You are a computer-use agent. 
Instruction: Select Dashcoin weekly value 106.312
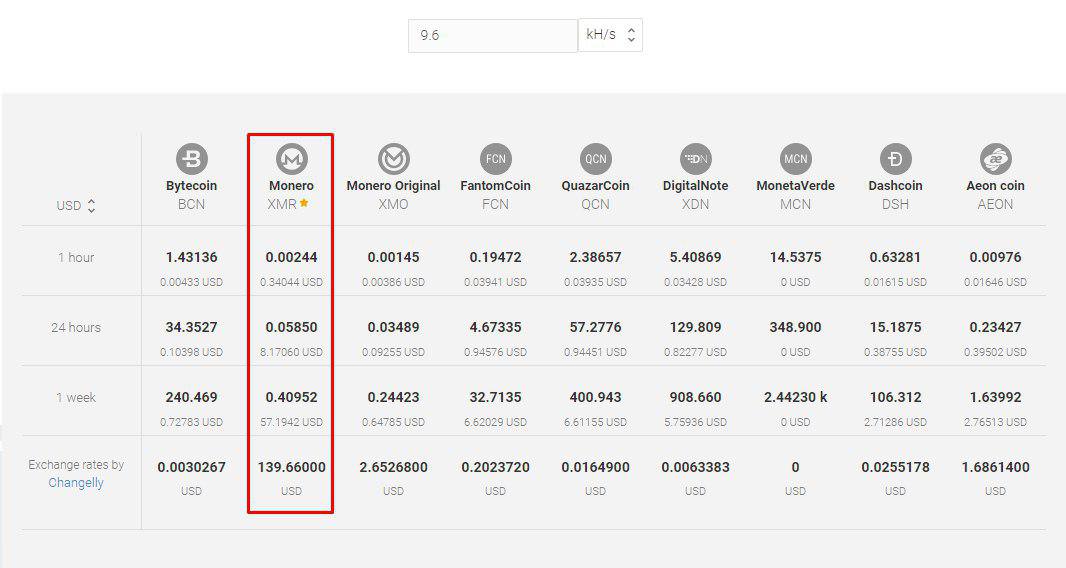coord(895,398)
